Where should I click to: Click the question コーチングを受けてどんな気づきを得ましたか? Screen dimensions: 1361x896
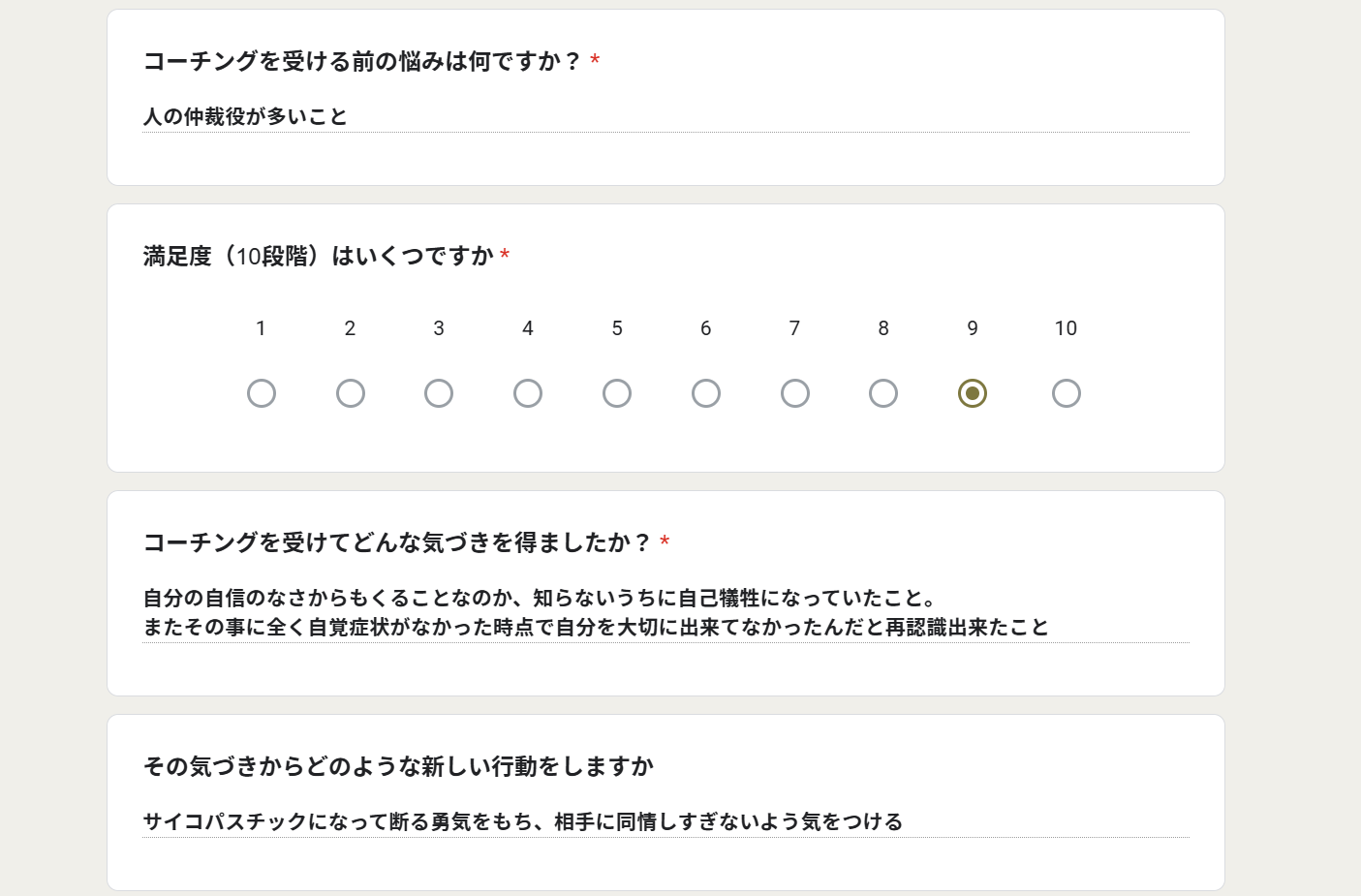coord(397,542)
